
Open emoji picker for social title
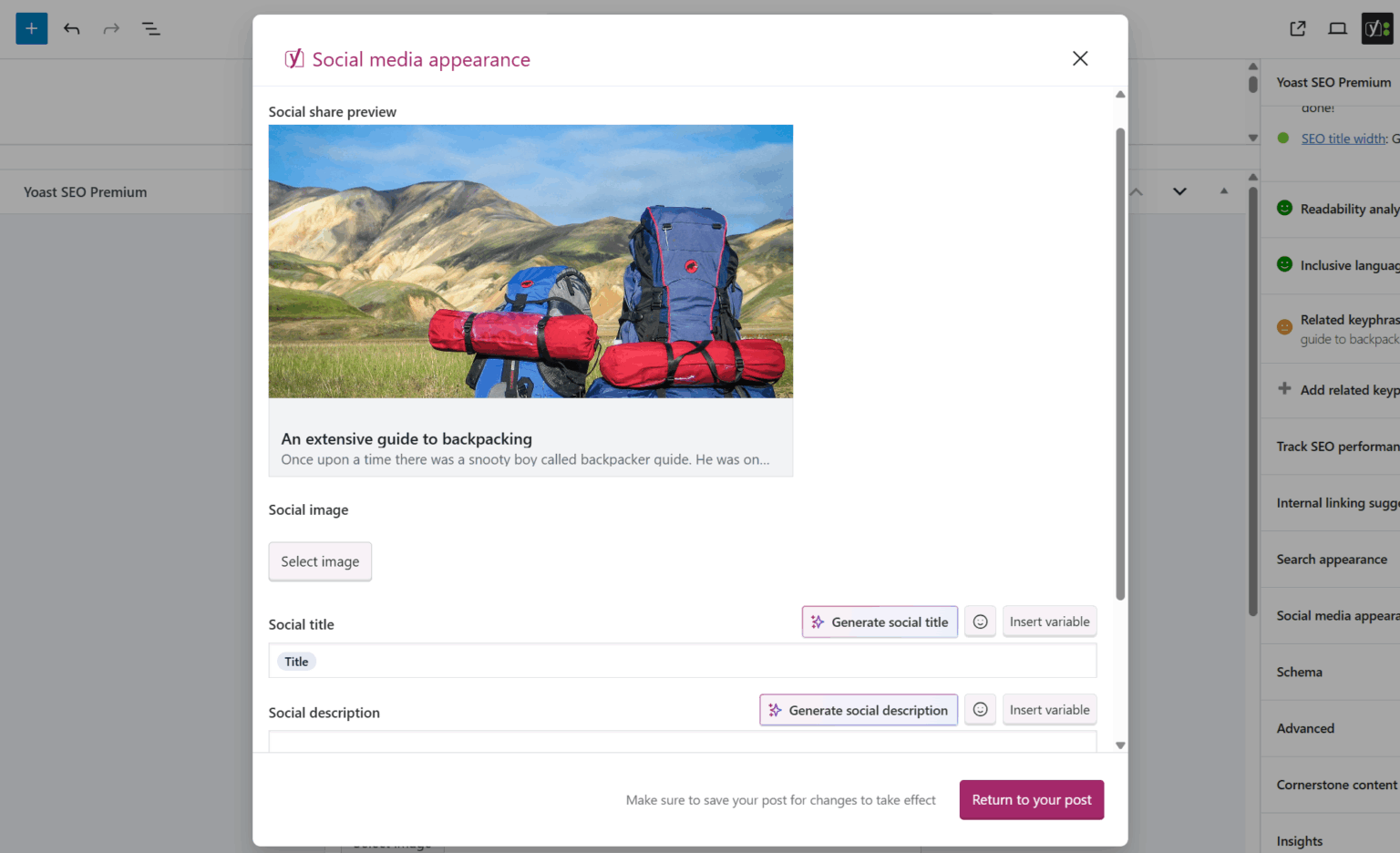click(x=980, y=622)
